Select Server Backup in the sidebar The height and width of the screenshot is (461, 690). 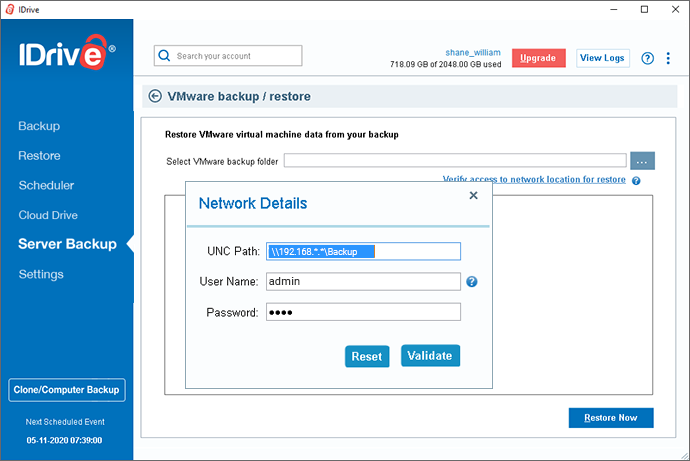(x=67, y=244)
